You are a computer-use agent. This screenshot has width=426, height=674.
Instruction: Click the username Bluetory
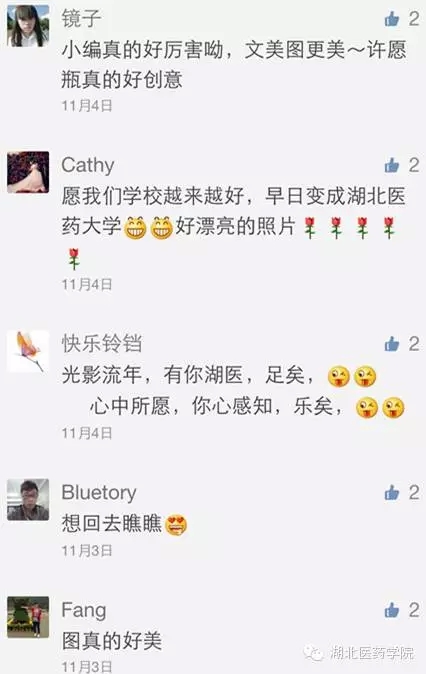pyautogui.click(x=99, y=493)
